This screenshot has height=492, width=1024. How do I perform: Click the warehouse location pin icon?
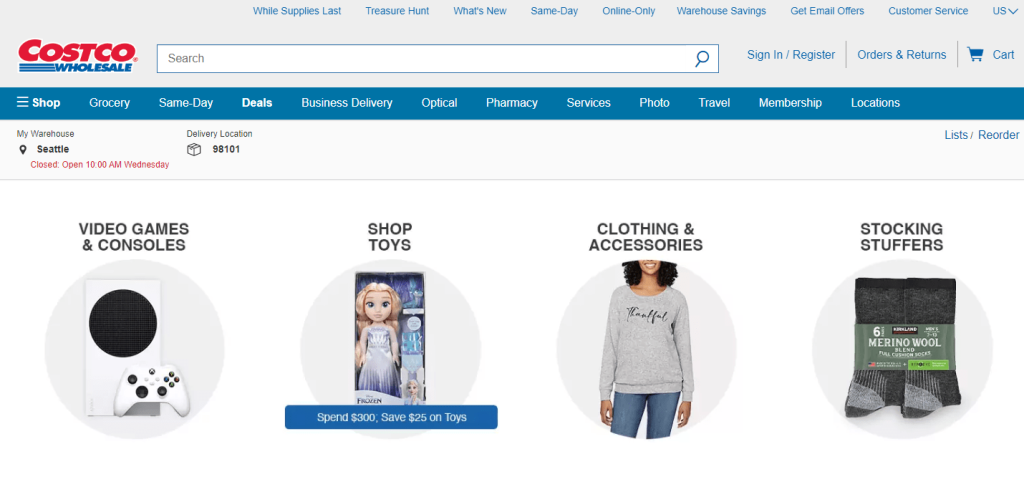pos(23,150)
